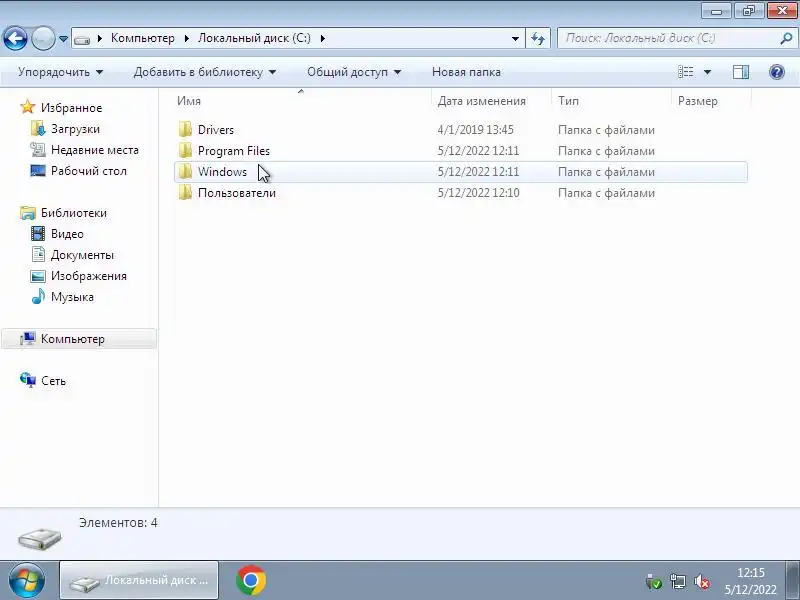The image size is (800, 600).
Task: Open the Изображения library
Action: pos(89,276)
